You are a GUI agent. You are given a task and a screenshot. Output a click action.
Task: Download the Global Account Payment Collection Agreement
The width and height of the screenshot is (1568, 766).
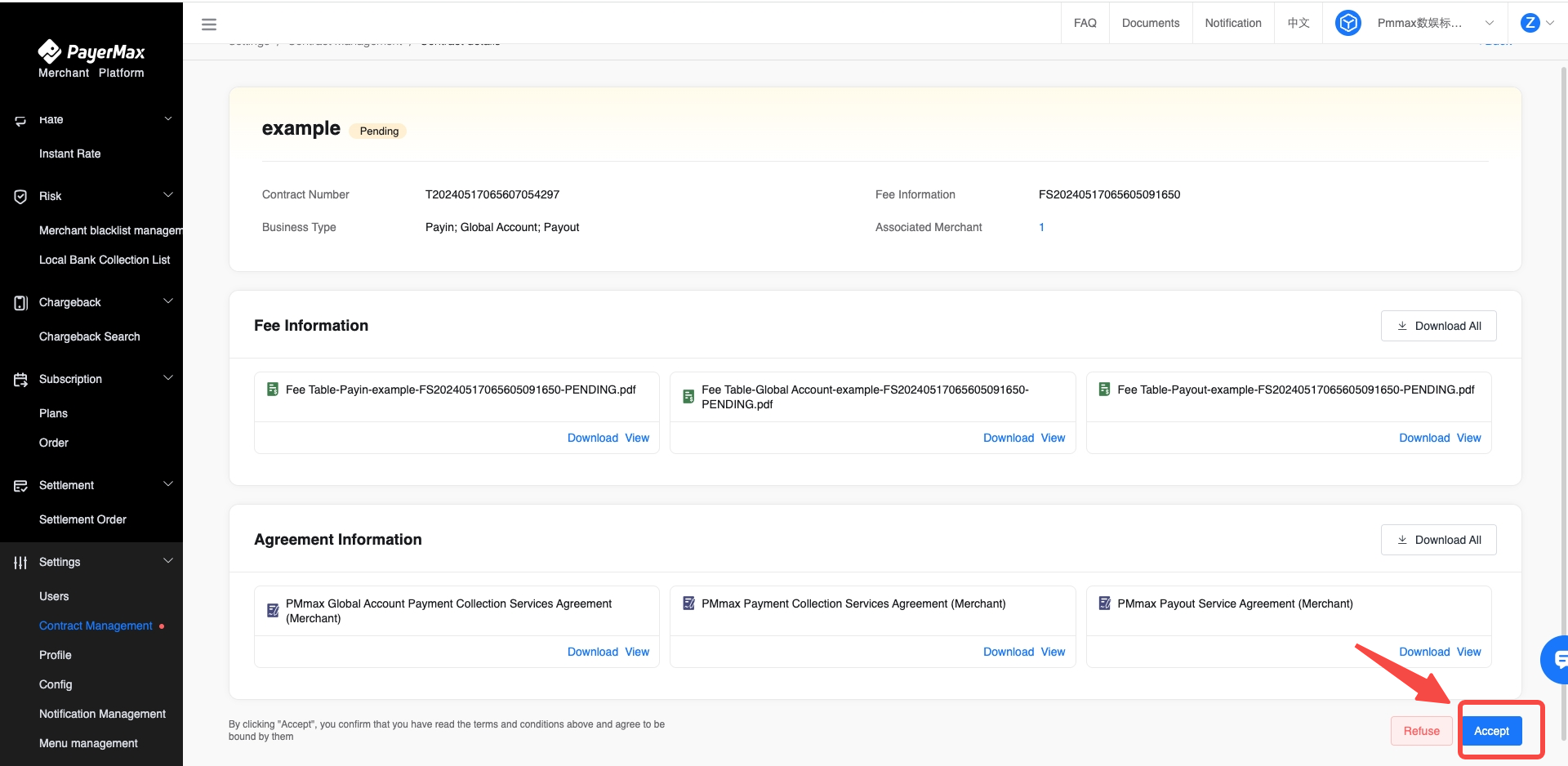593,652
